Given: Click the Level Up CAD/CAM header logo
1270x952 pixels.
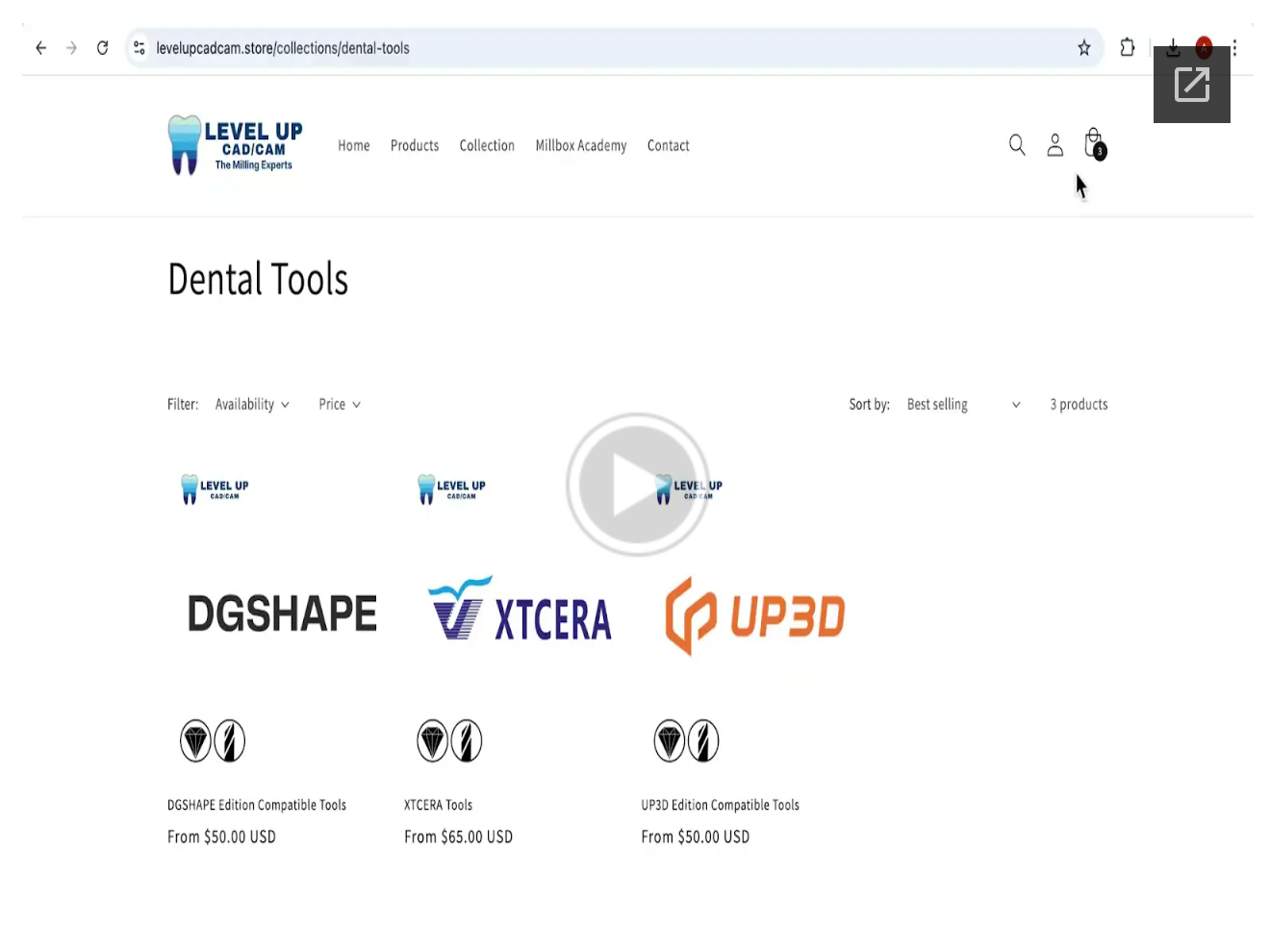Looking at the screenshot, I should (236, 145).
